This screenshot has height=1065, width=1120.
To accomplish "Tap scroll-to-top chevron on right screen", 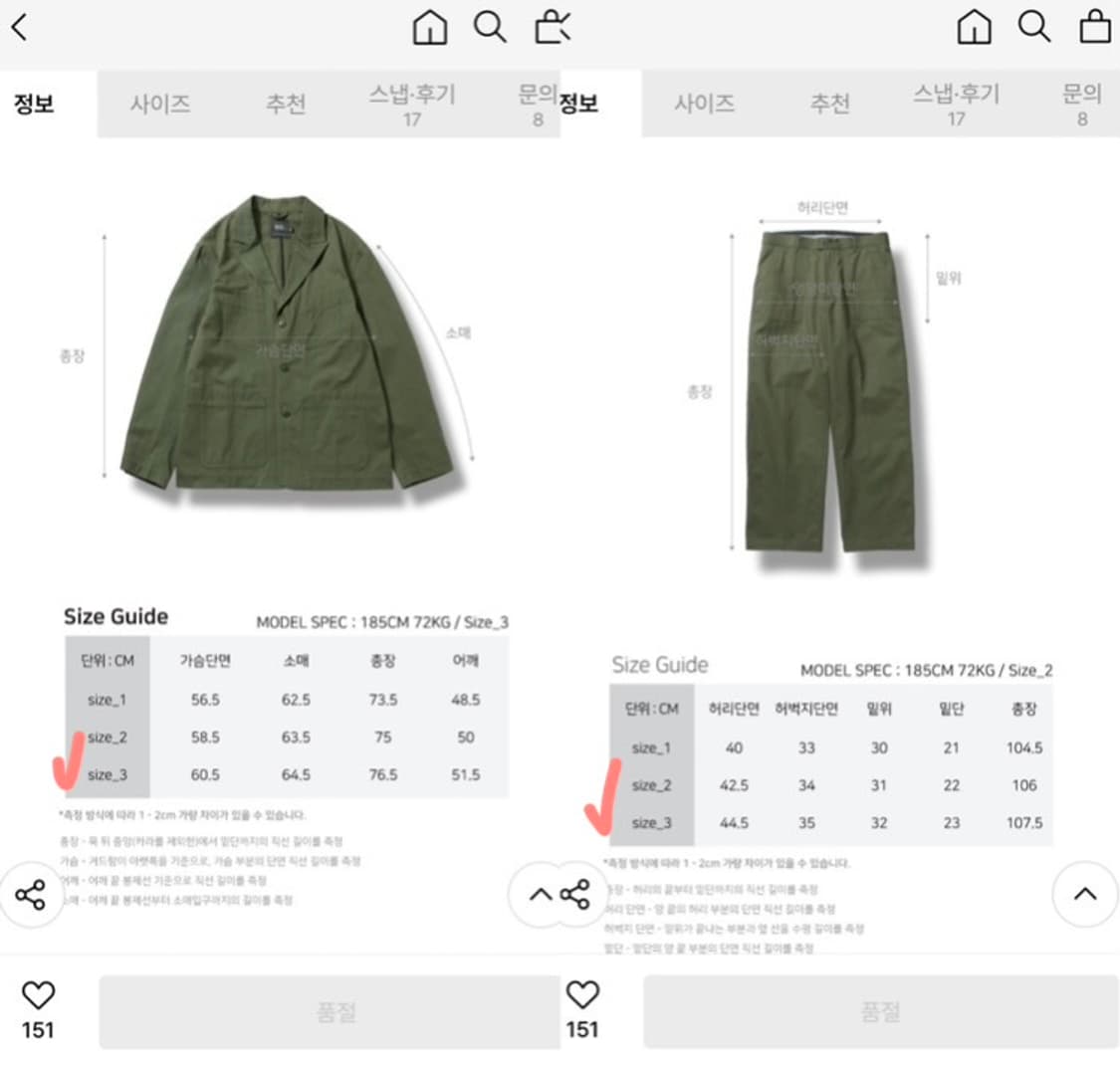I will click(x=1085, y=894).
